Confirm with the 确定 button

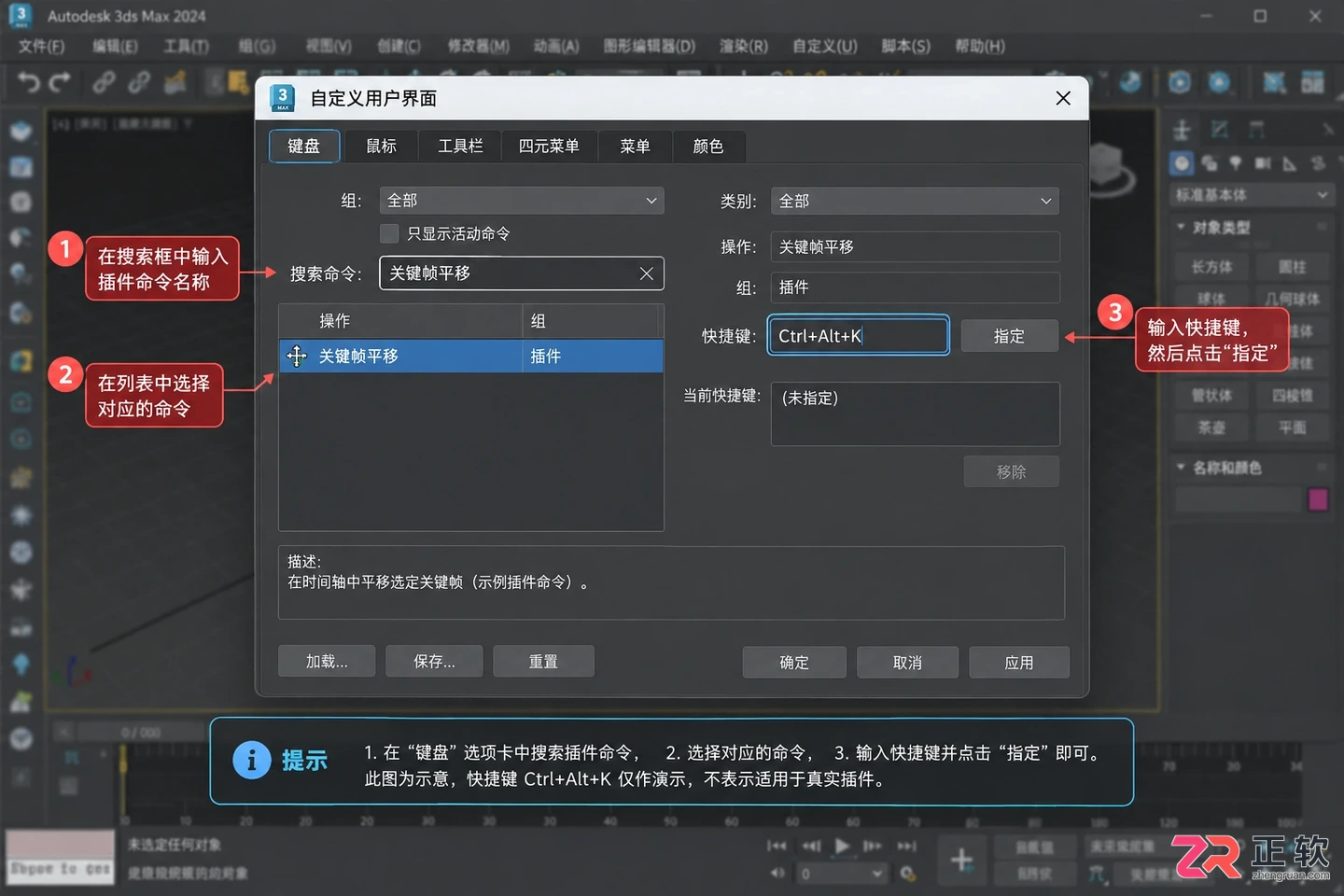click(x=794, y=663)
